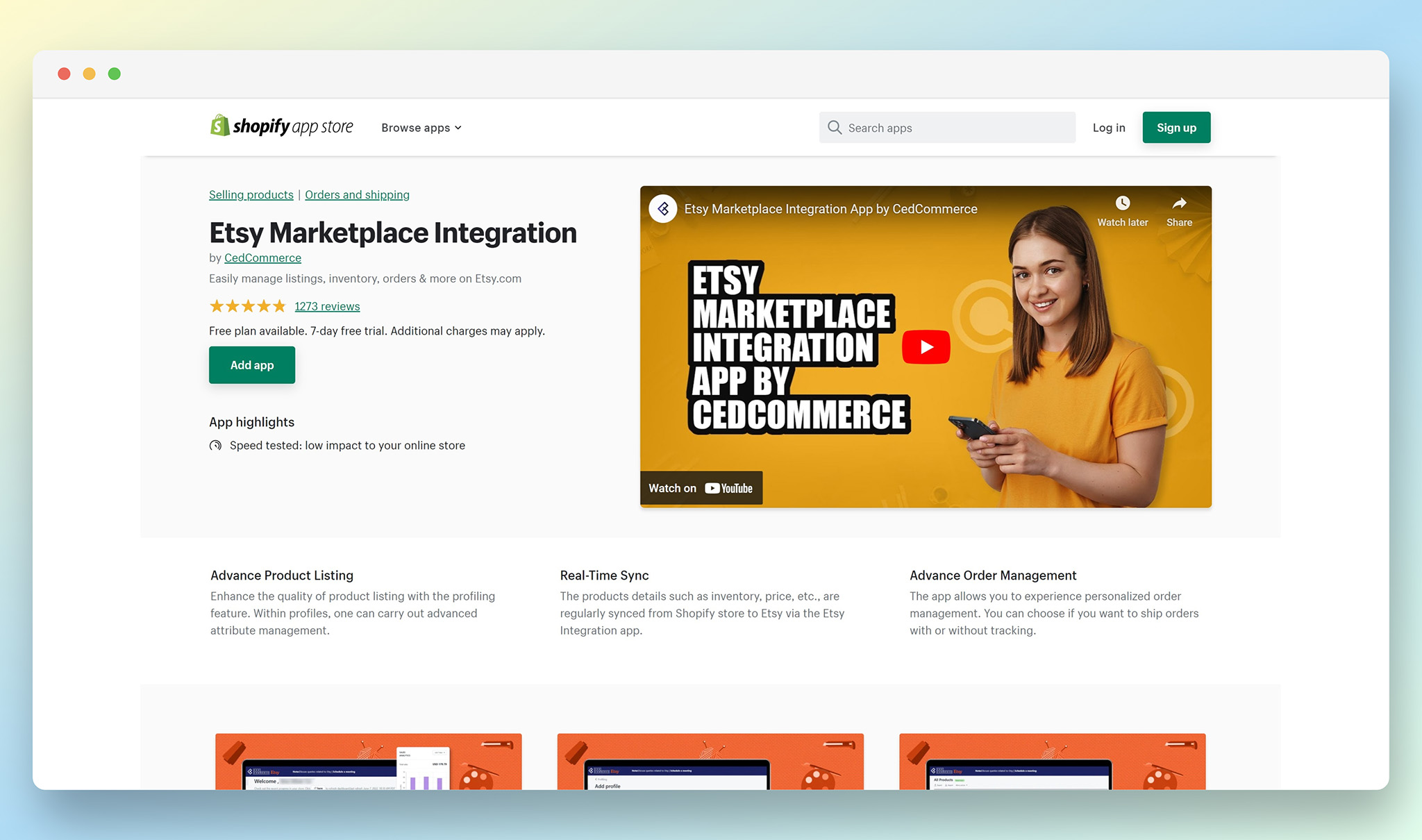Visit the CedCommerce developer link

262,258
